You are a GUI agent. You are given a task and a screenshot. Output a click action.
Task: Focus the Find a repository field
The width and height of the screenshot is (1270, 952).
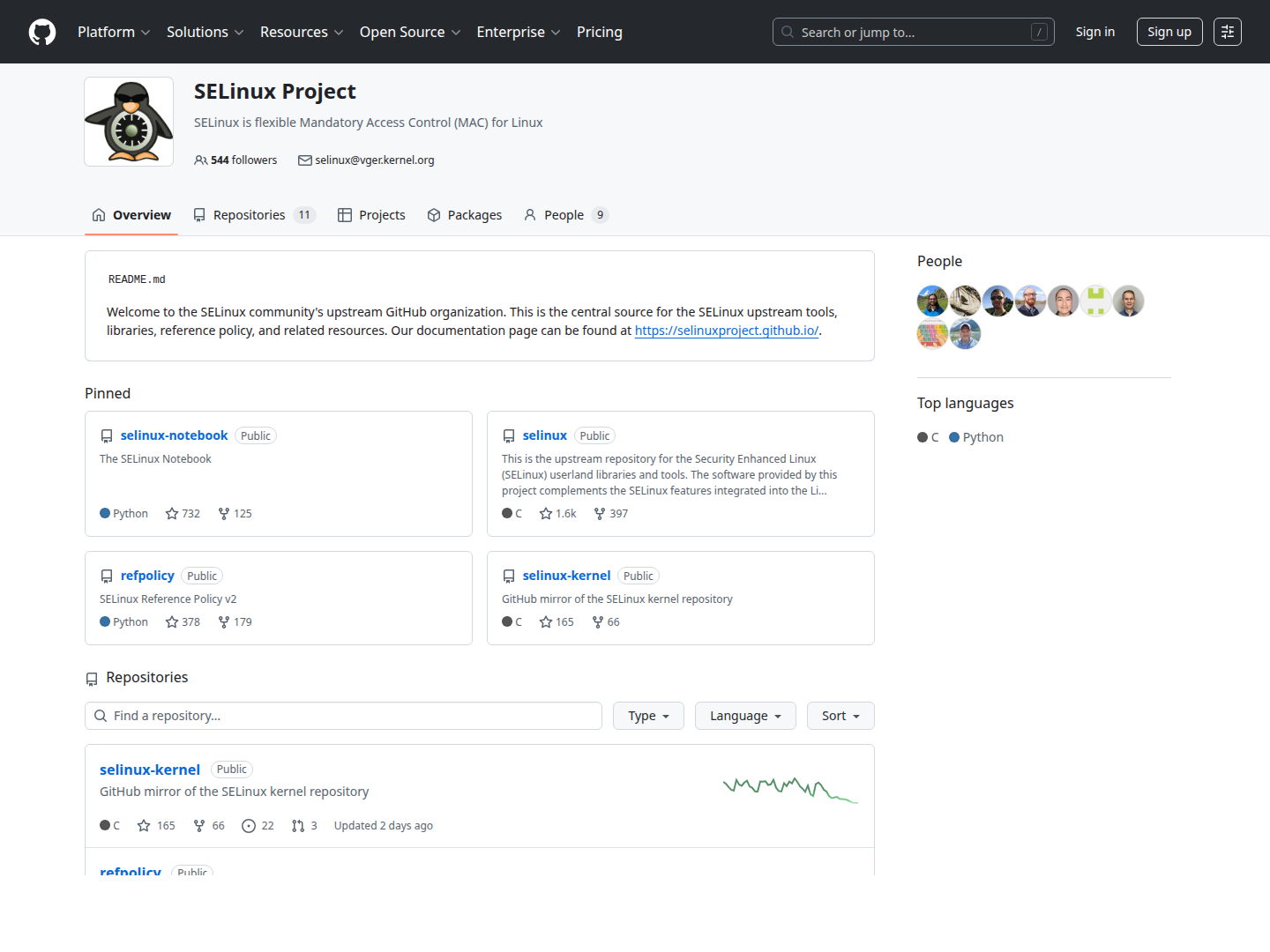click(x=343, y=716)
